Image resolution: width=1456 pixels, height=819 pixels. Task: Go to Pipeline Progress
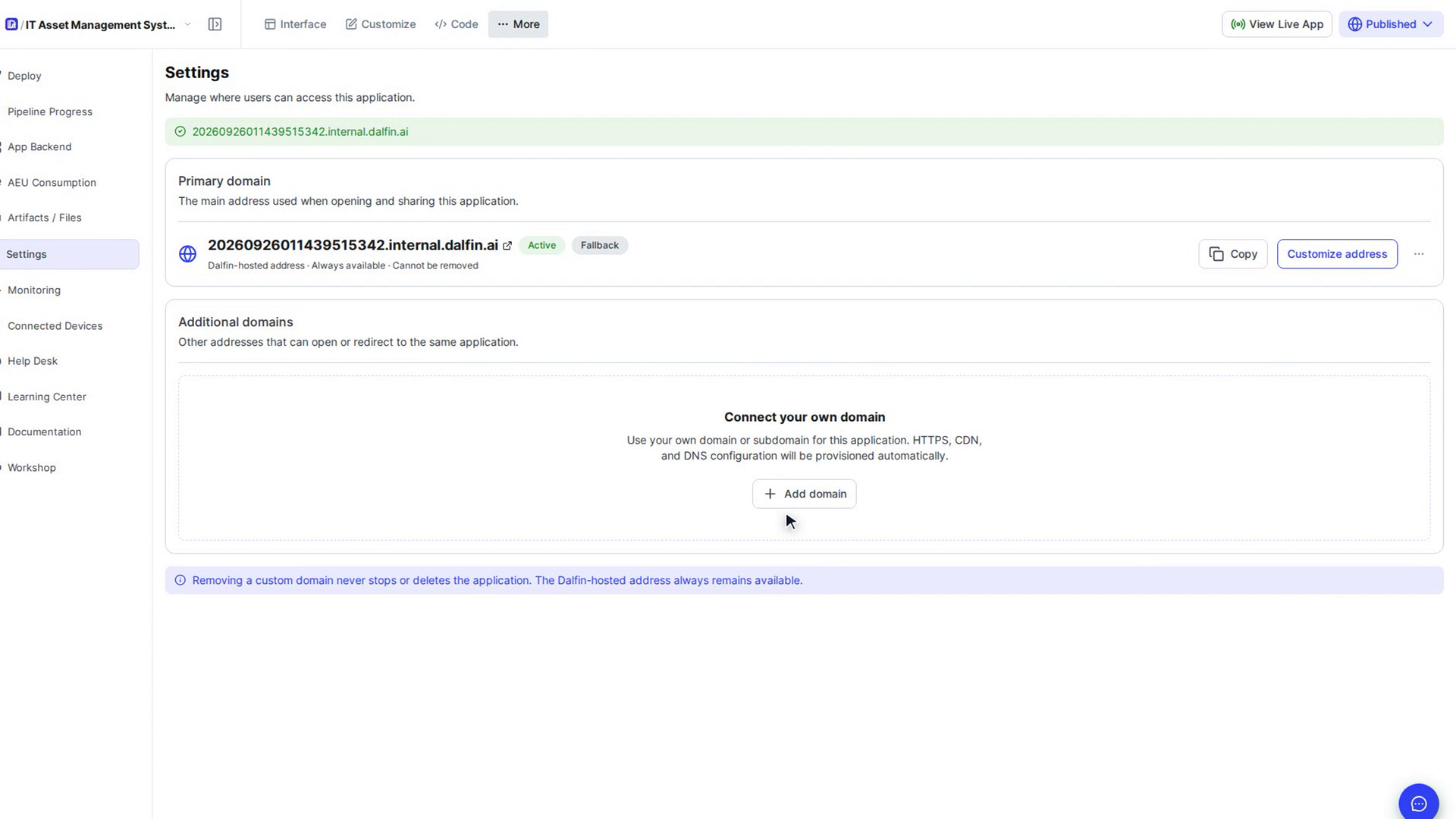pos(50,111)
